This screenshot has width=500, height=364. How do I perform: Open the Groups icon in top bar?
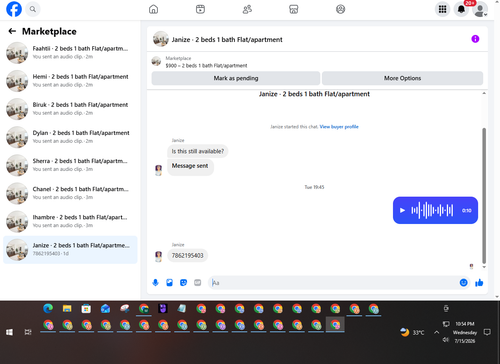(x=340, y=9)
